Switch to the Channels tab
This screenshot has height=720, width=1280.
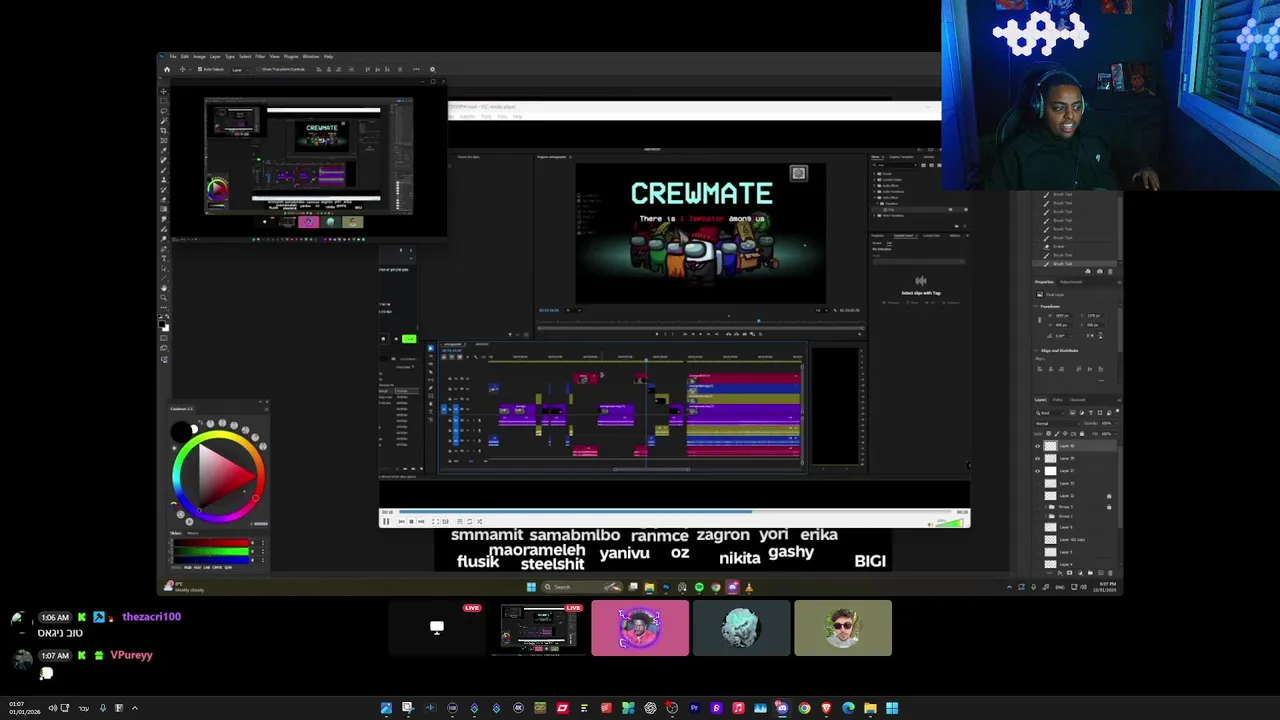pos(1077,400)
